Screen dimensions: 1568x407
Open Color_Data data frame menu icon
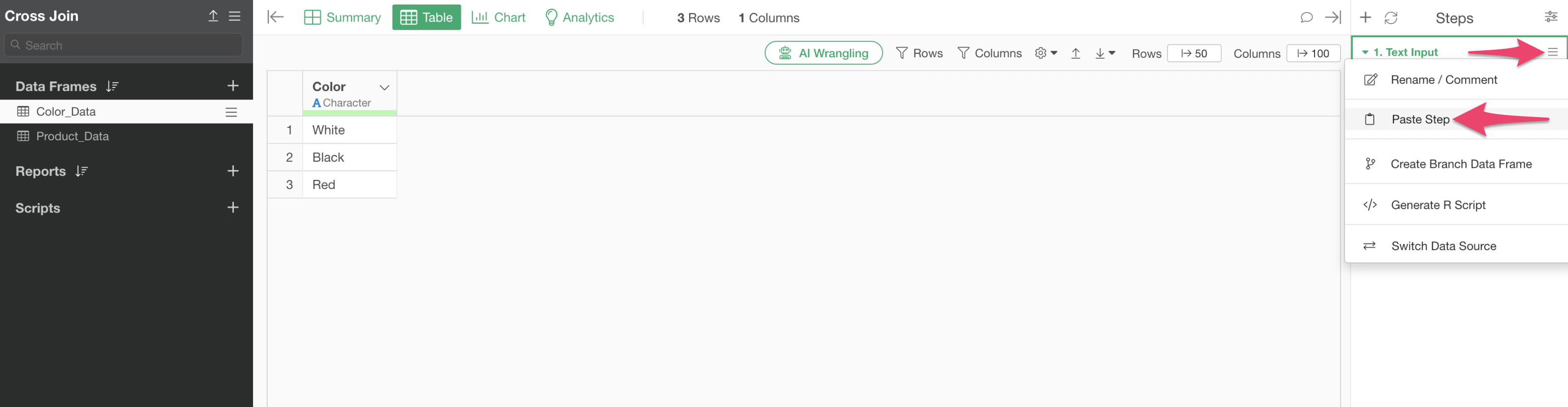(231, 112)
